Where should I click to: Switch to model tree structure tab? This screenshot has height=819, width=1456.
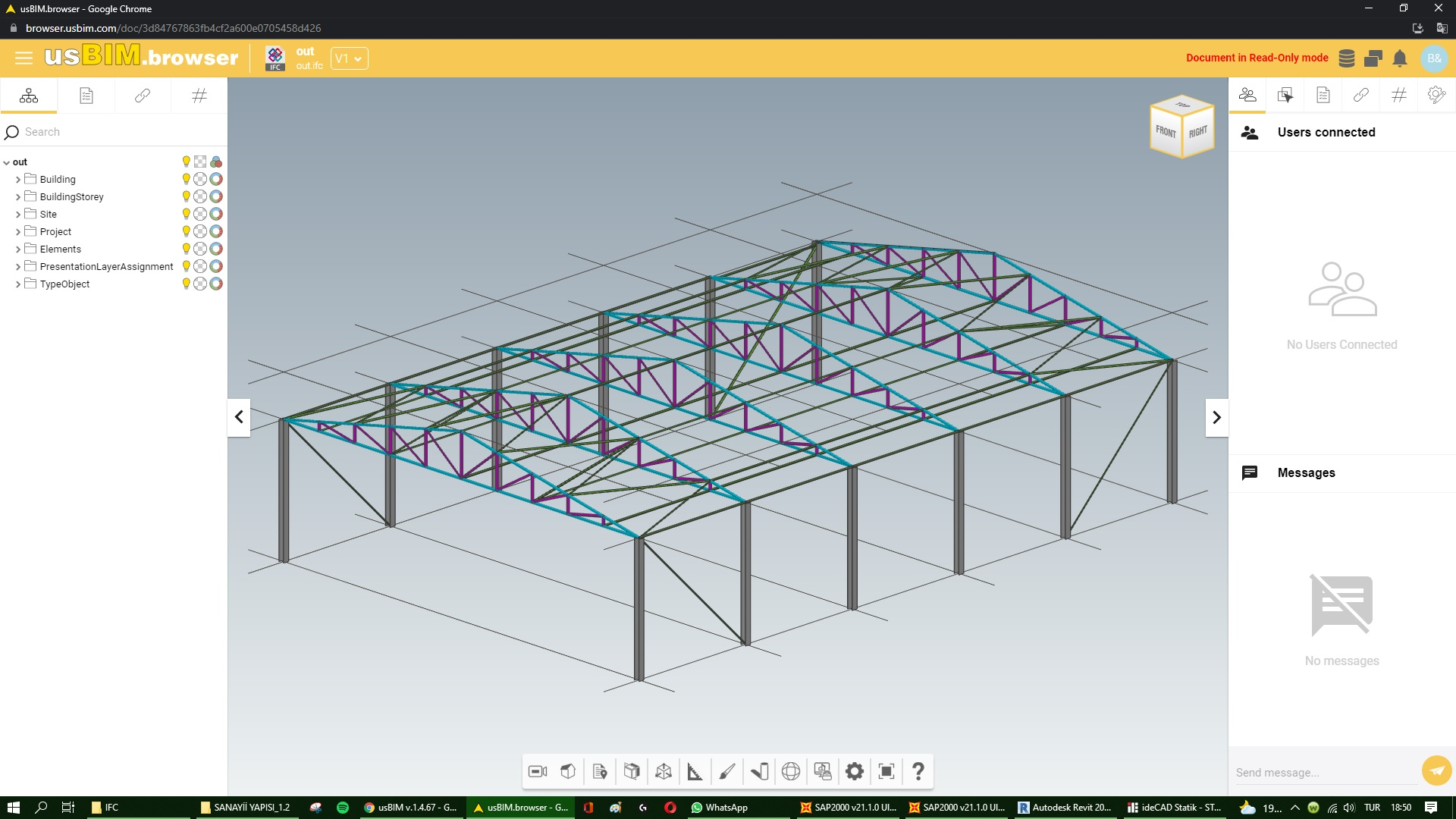29,96
